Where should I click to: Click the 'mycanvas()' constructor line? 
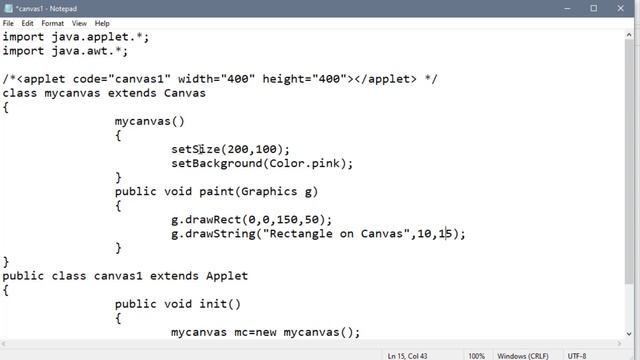coord(149,121)
